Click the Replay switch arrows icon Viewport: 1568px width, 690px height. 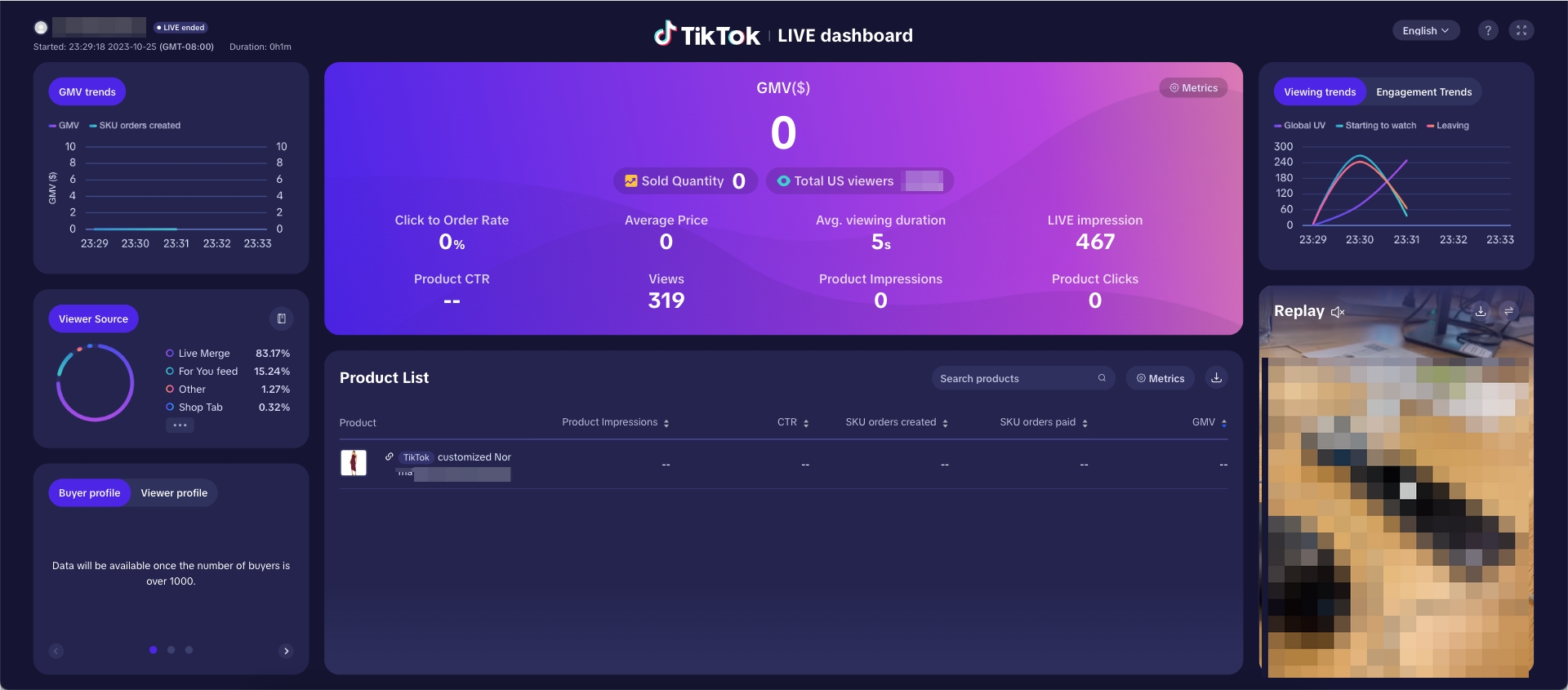[1509, 311]
